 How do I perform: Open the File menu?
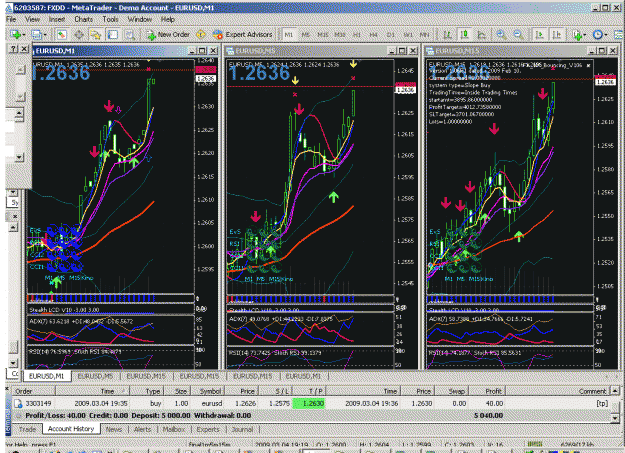click(11, 19)
